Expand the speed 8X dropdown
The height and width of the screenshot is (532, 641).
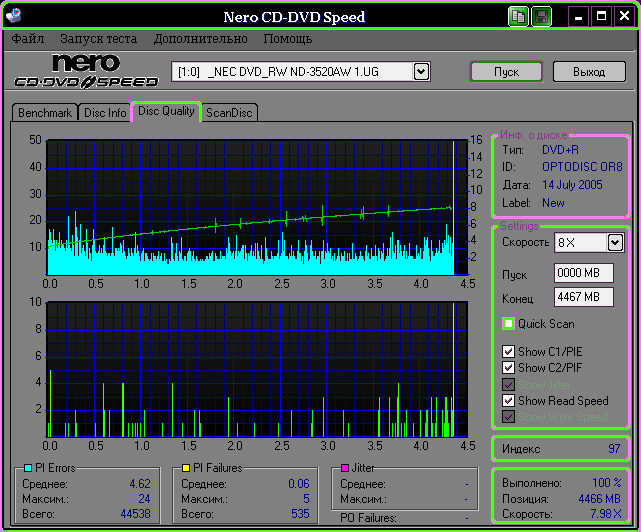click(x=615, y=242)
